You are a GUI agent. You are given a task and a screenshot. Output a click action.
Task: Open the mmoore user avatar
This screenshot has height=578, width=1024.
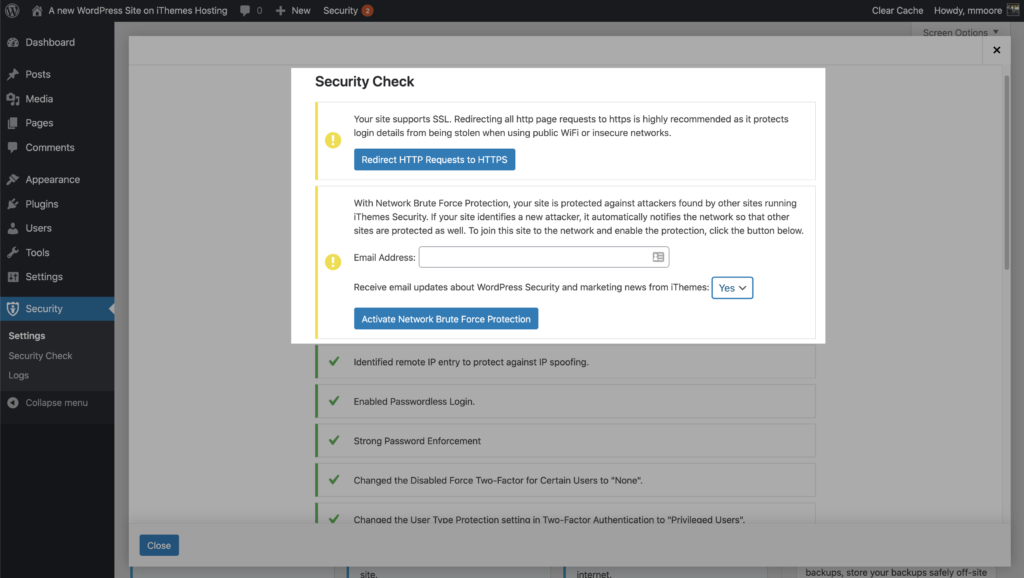[1013, 10]
